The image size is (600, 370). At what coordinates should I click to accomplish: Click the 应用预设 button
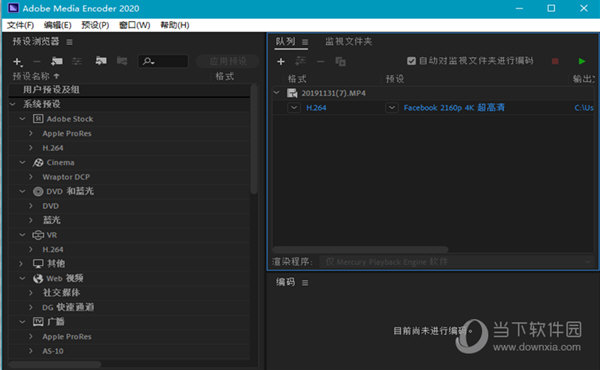228,61
